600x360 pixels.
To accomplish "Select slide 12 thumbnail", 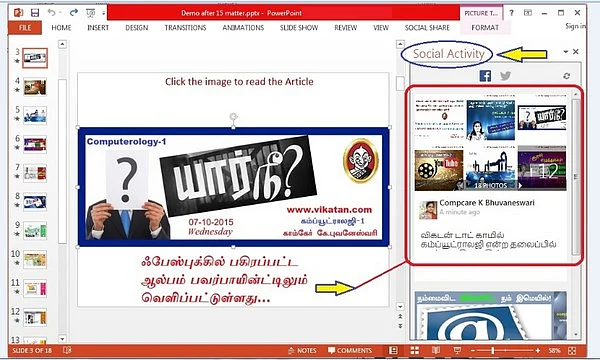I will (35, 317).
